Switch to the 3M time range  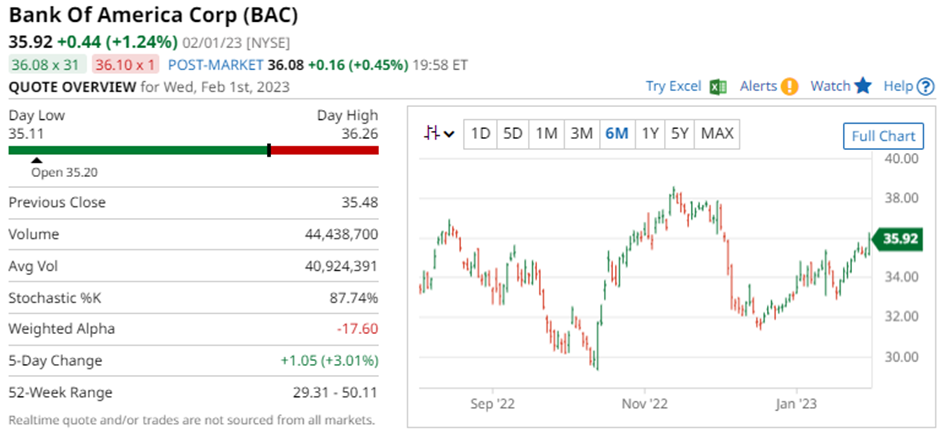(580, 133)
